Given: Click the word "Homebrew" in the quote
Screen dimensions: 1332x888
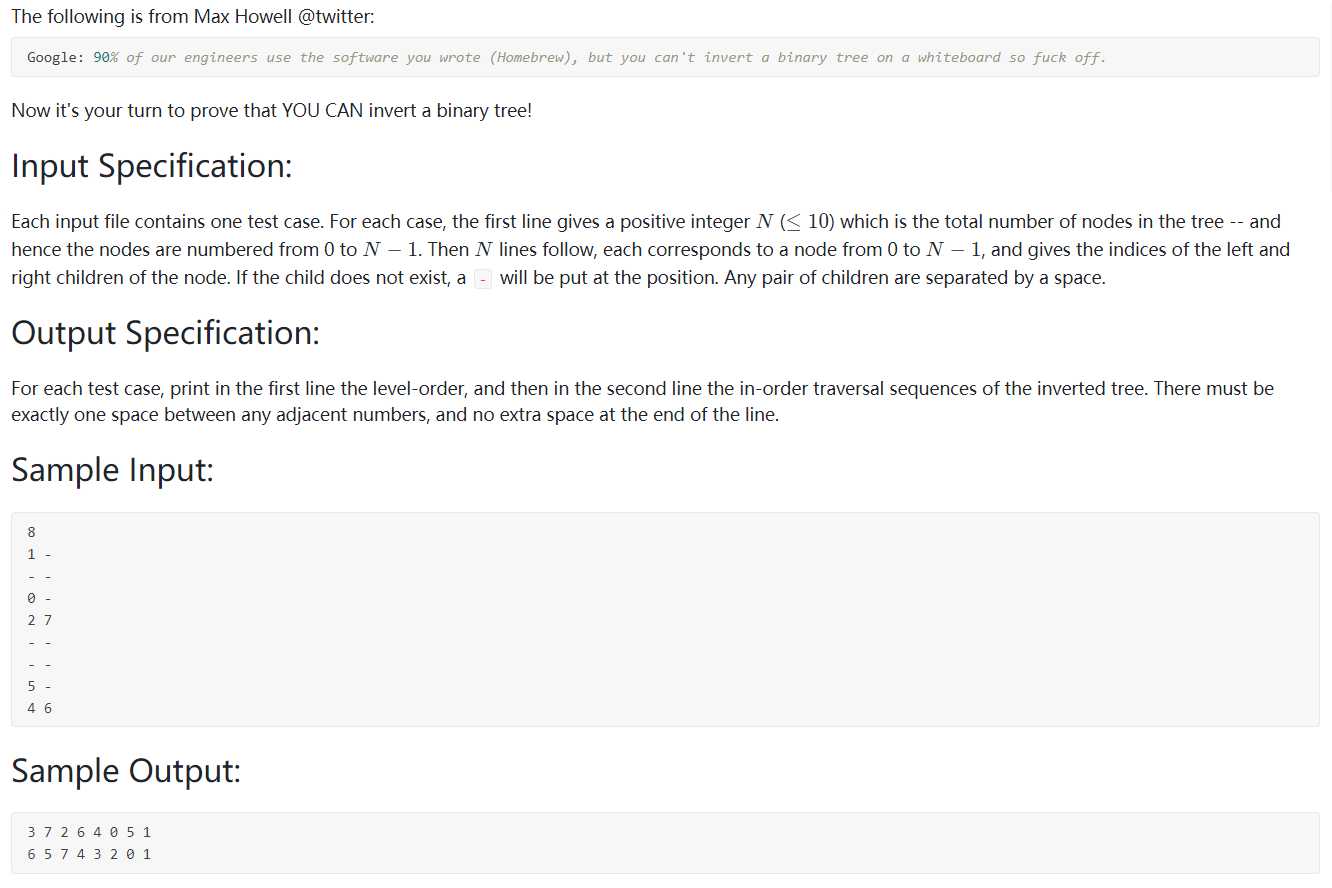Looking at the screenshot, I should point(535,57).
